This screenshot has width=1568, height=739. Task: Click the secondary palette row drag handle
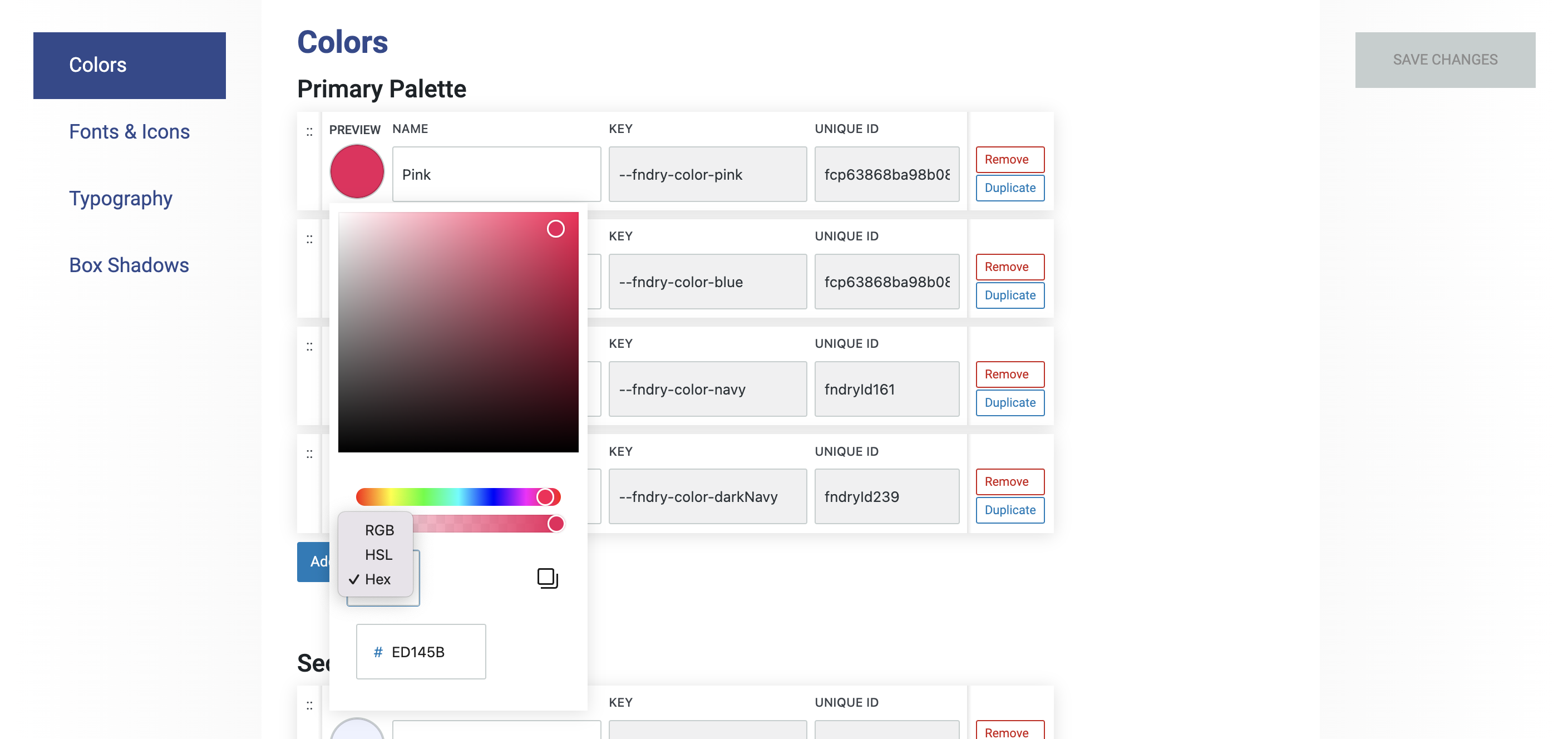309,705
